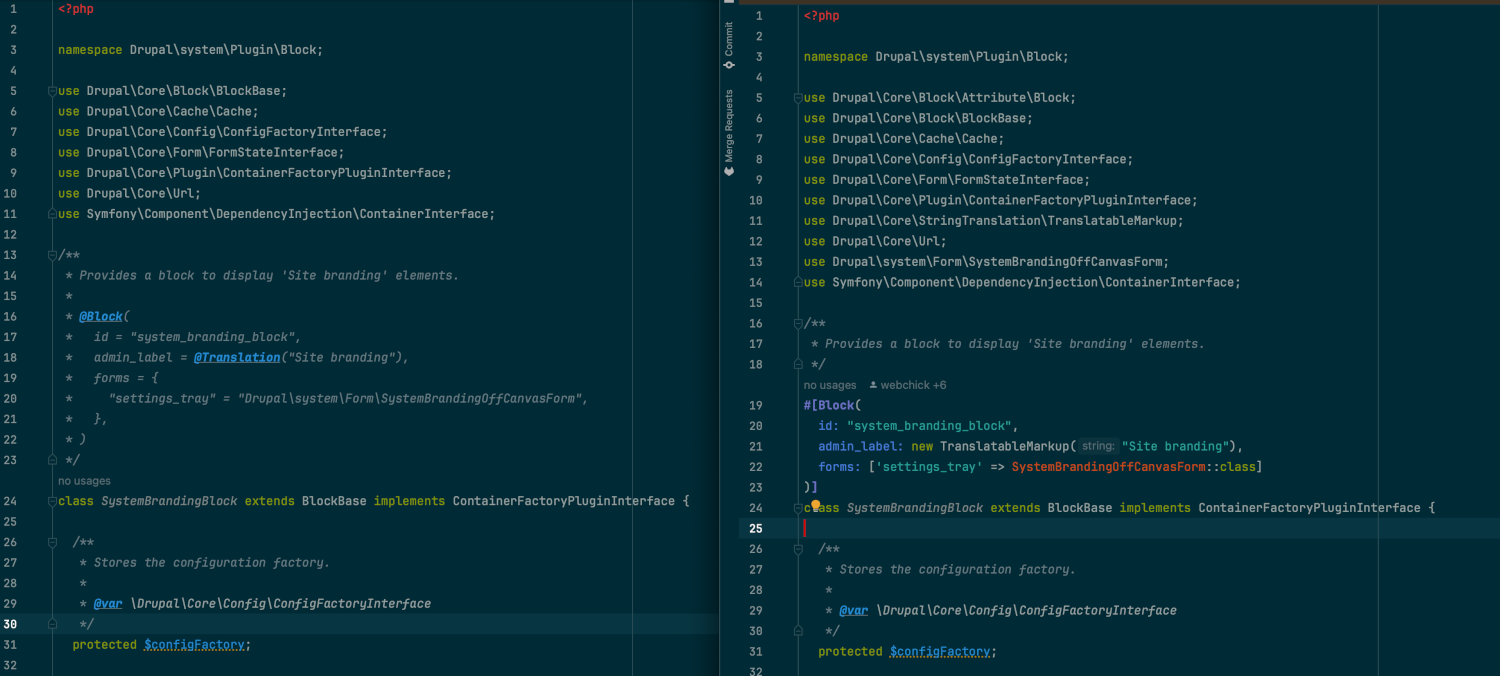
Task: Click 'no usages' hint in left editor
Action: [85, 481]
